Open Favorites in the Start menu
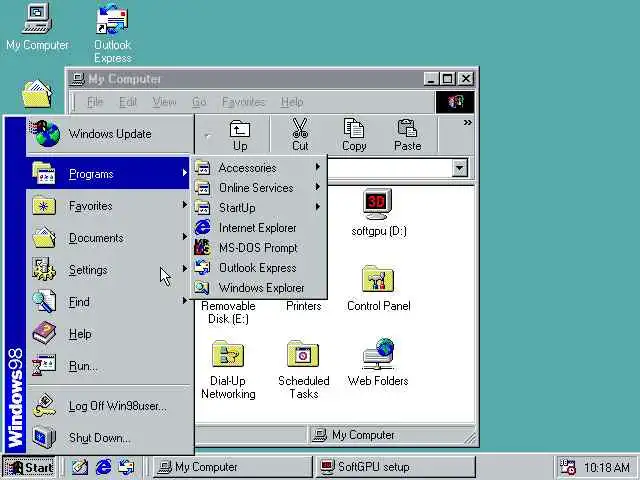 108,206
